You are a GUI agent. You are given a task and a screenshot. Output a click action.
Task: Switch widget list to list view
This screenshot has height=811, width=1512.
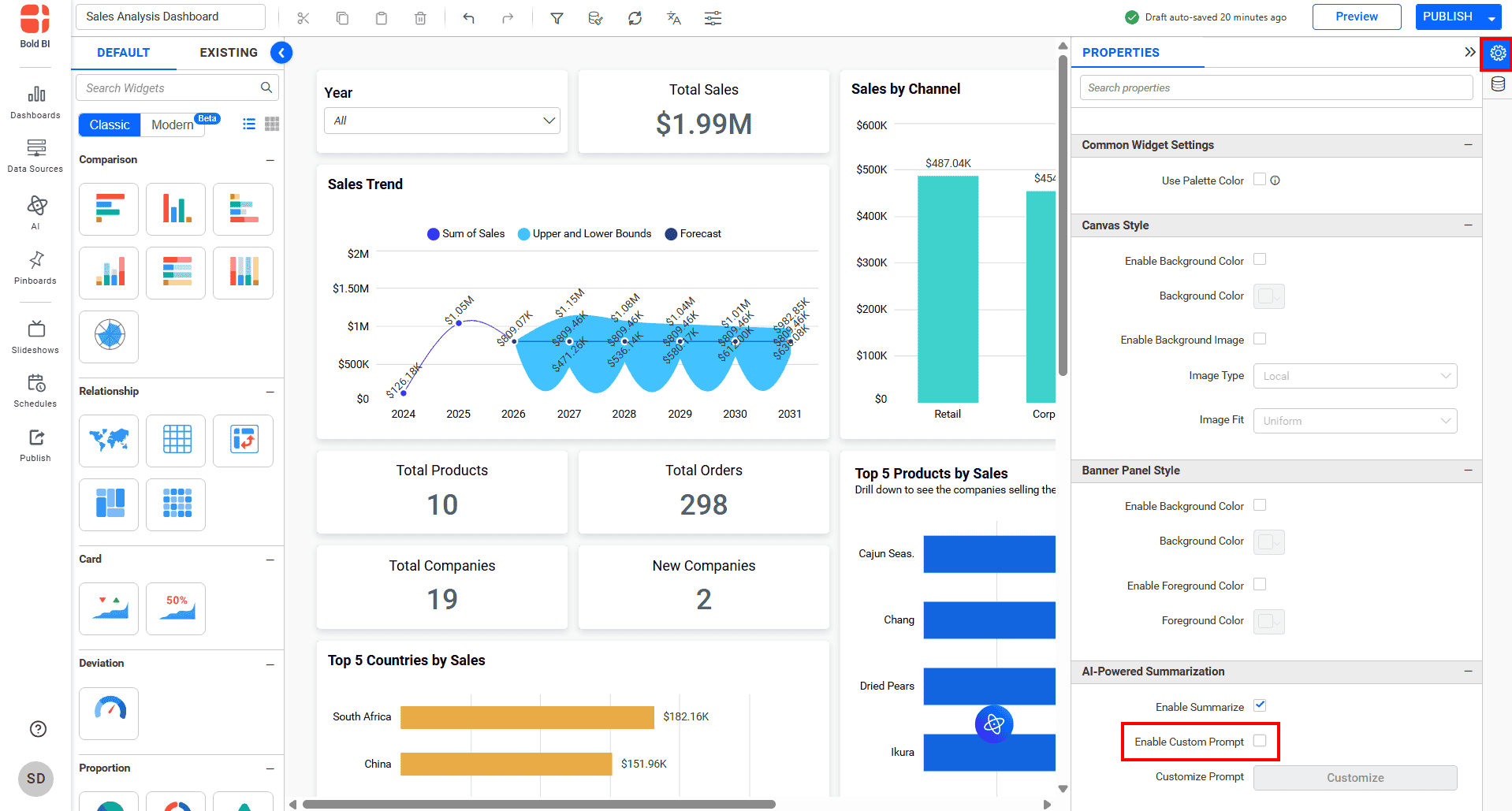click(x=249, y=124)
